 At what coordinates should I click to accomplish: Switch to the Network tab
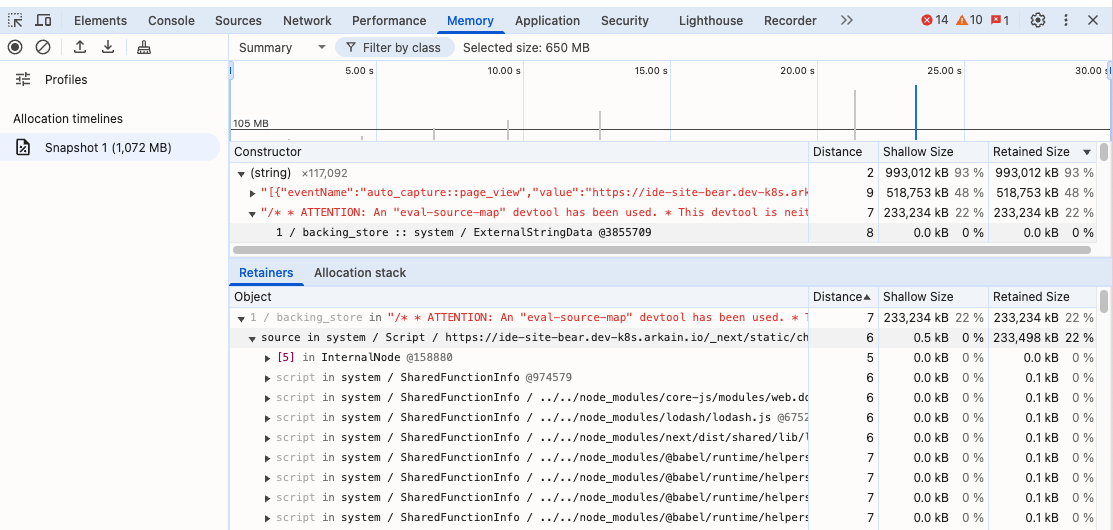pyautogui.click(x=307, y=21)
